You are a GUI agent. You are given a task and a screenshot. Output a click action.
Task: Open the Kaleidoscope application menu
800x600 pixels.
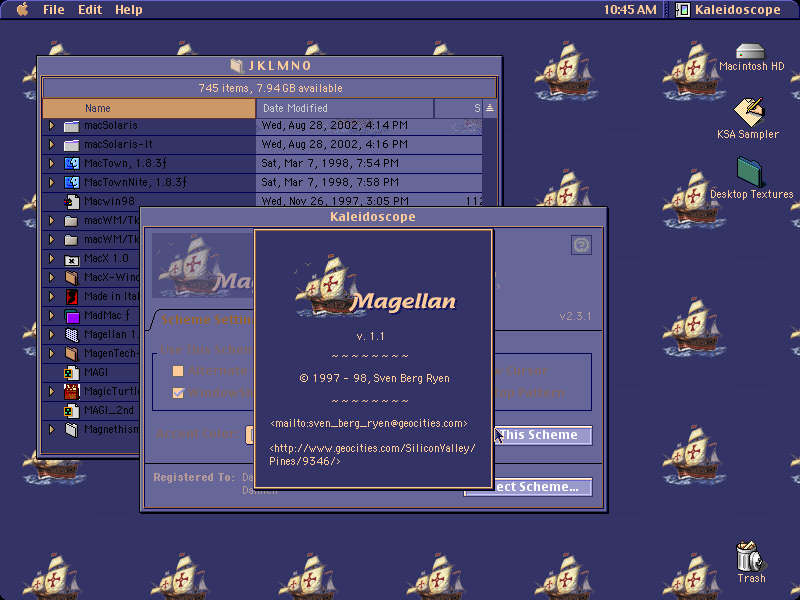coord(728,10)
